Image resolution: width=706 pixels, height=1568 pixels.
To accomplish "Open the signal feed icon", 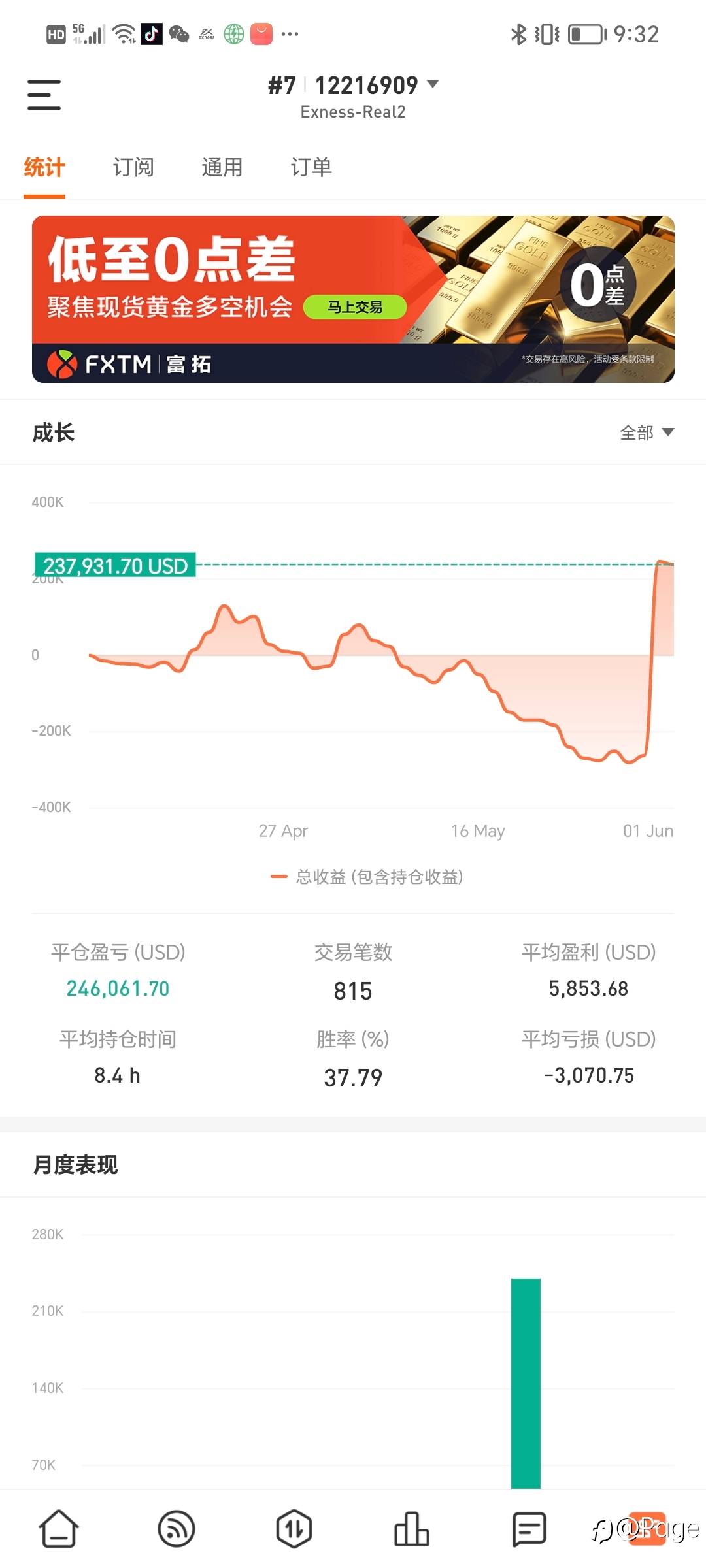I will (176, 1529).
